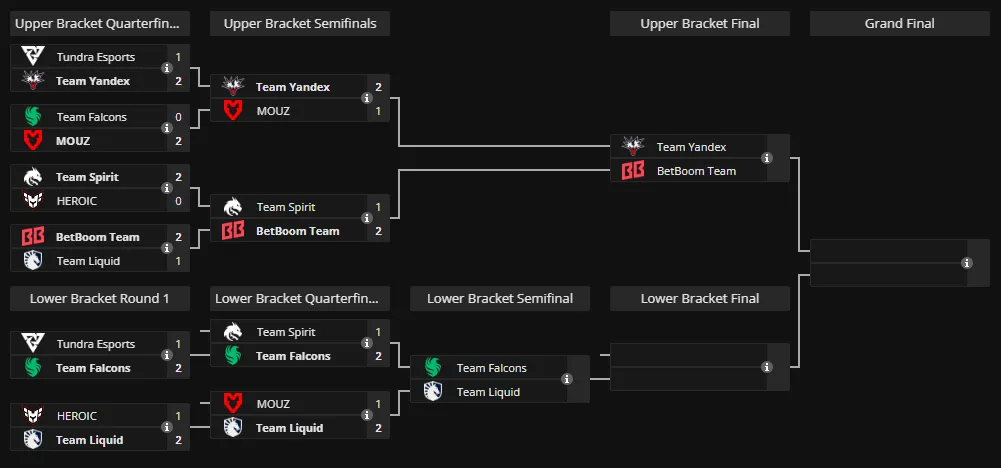The height and width of the screenshot is (468, 1001).
Task: Click Team Yandex logo in Upper Bracket Final
Action: (x=633, y=147)
